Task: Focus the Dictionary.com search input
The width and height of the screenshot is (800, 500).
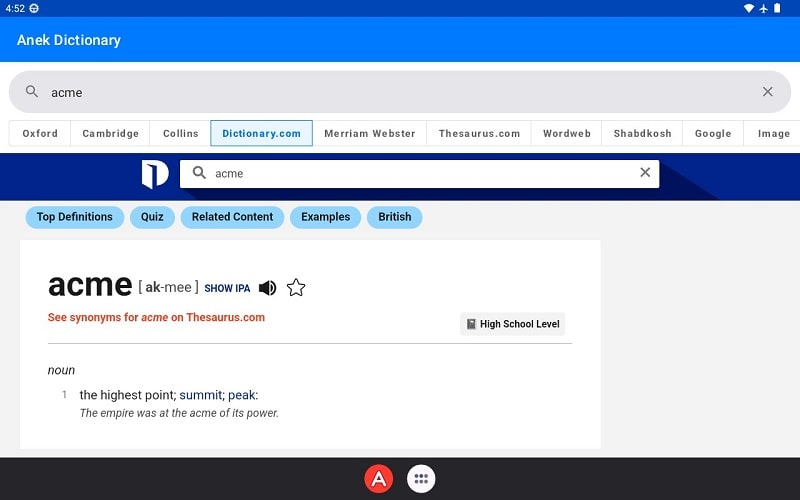Action: click(x=419, y=173)
